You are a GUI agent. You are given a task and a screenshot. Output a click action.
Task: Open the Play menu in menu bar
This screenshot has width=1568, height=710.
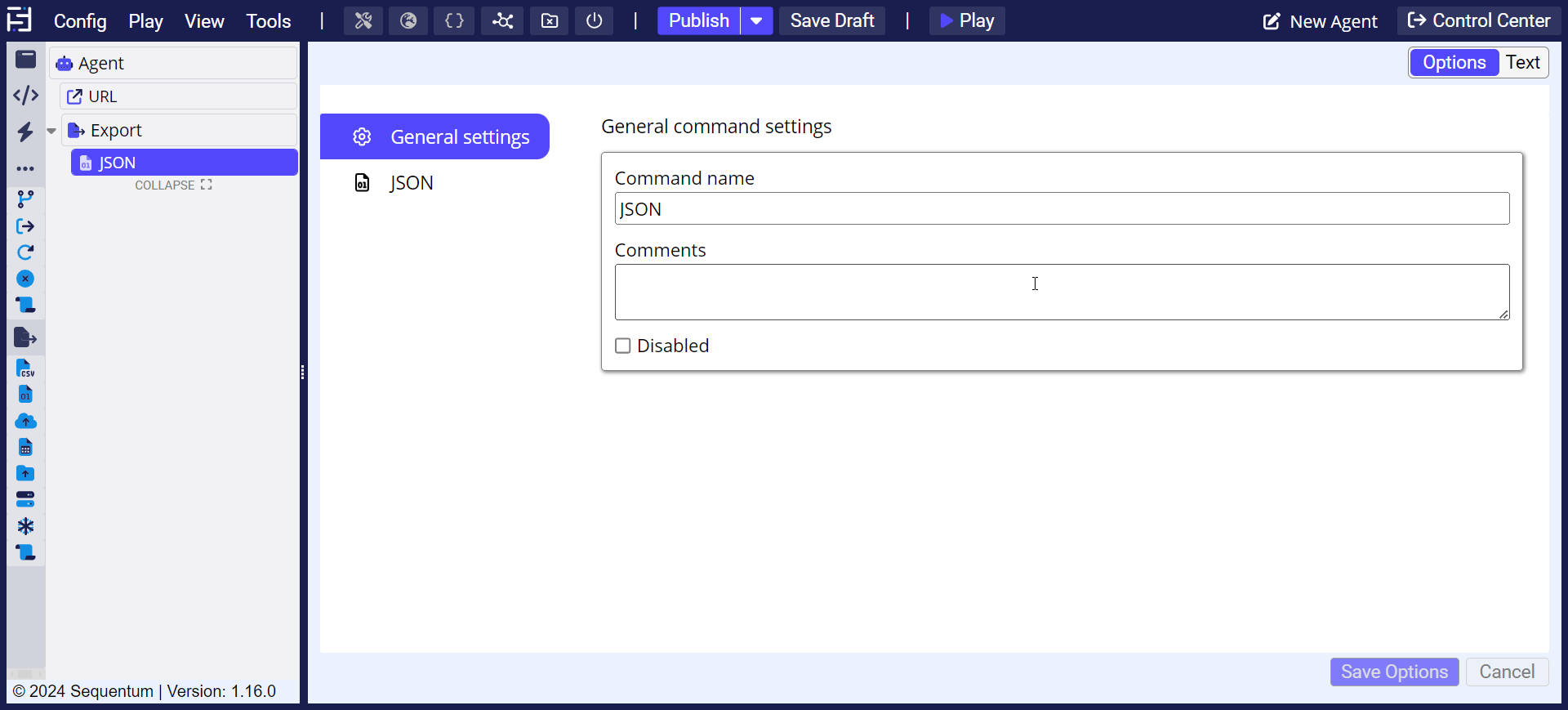point(145,21)
